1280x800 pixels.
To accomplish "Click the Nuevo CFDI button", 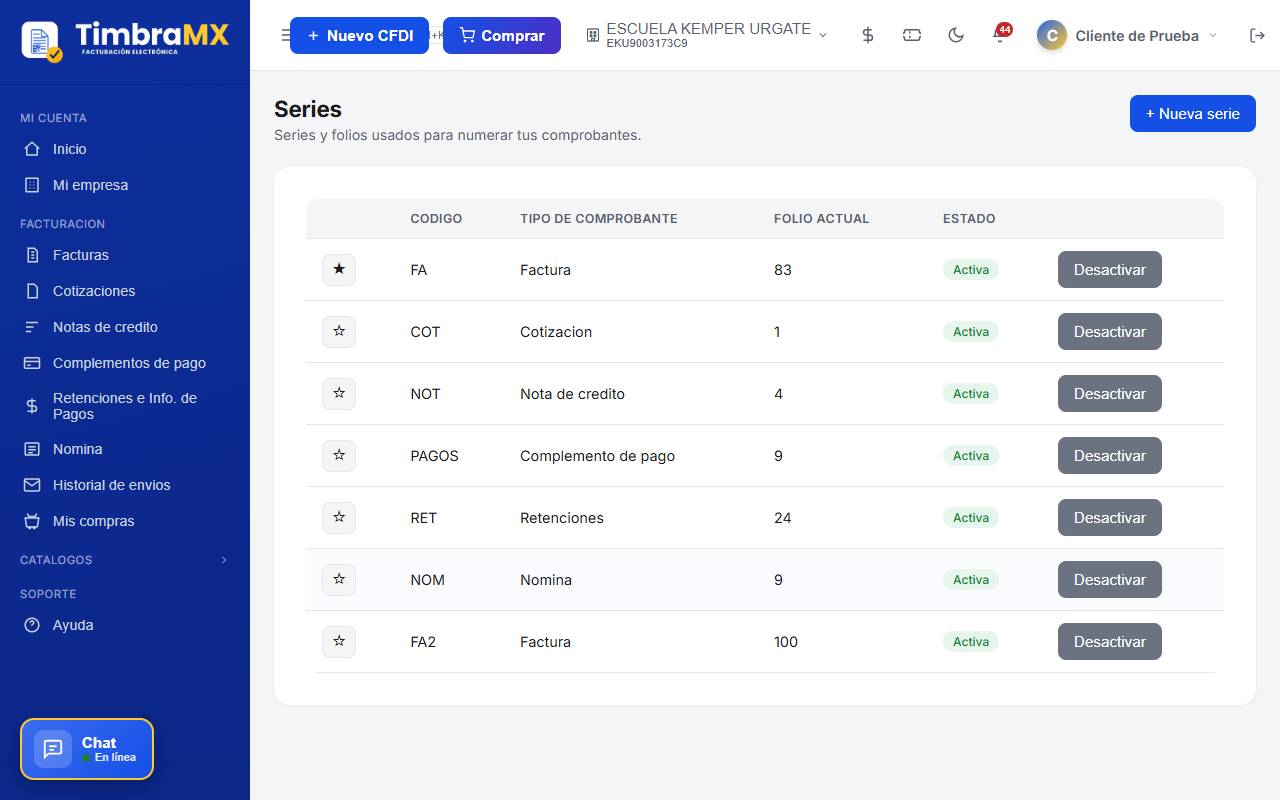I will tap(359, 35).
